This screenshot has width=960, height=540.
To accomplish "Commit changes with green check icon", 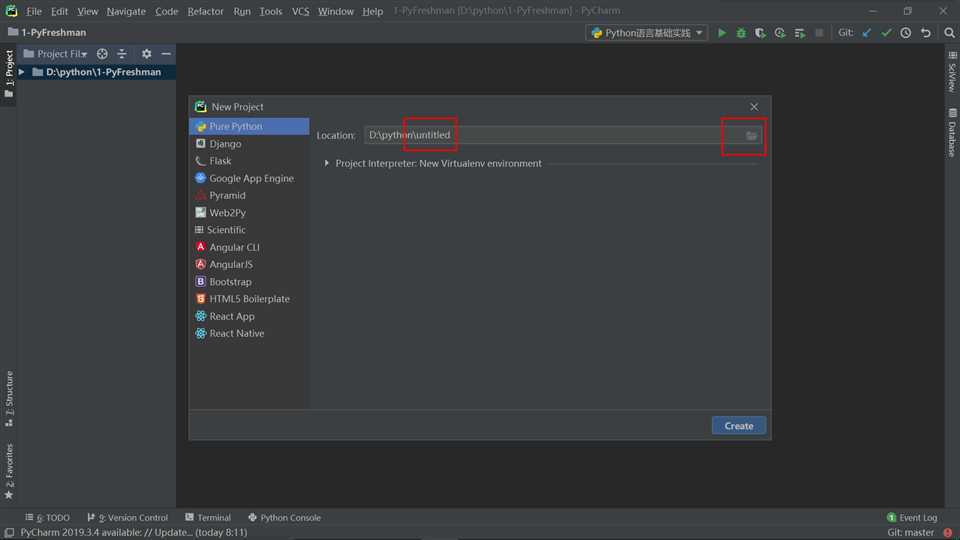I will 886,33.
